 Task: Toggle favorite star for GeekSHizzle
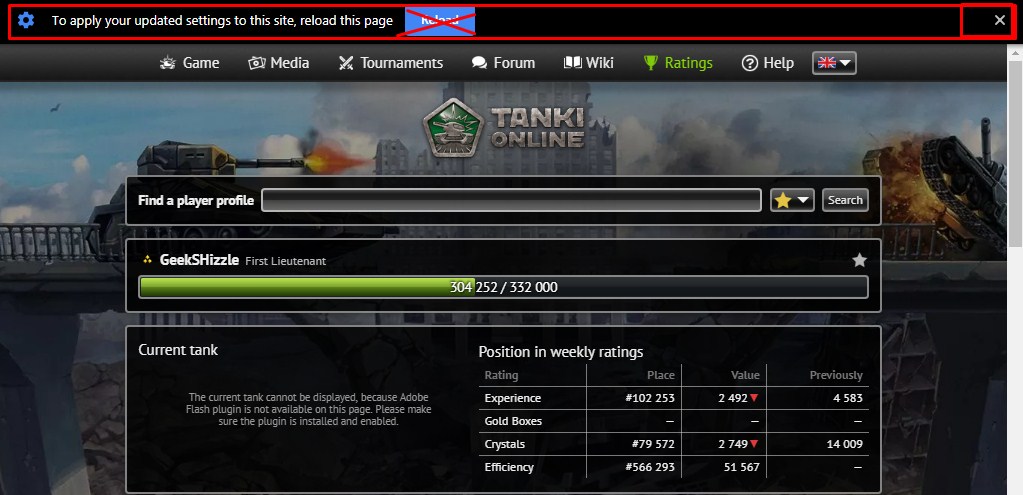(859, 260)
